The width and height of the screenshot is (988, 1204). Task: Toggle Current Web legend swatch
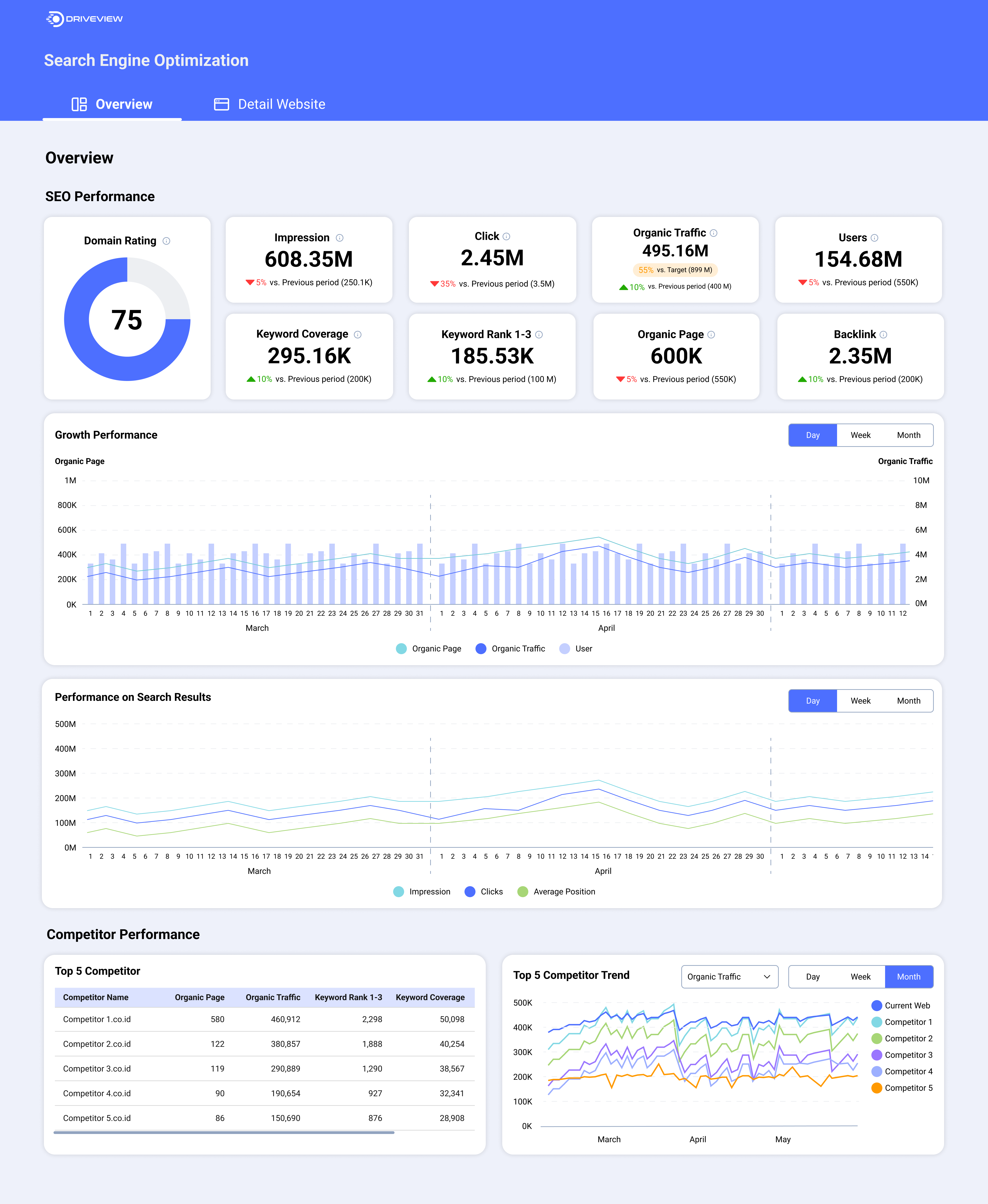pyautogui.click(x=876, y=1006)
